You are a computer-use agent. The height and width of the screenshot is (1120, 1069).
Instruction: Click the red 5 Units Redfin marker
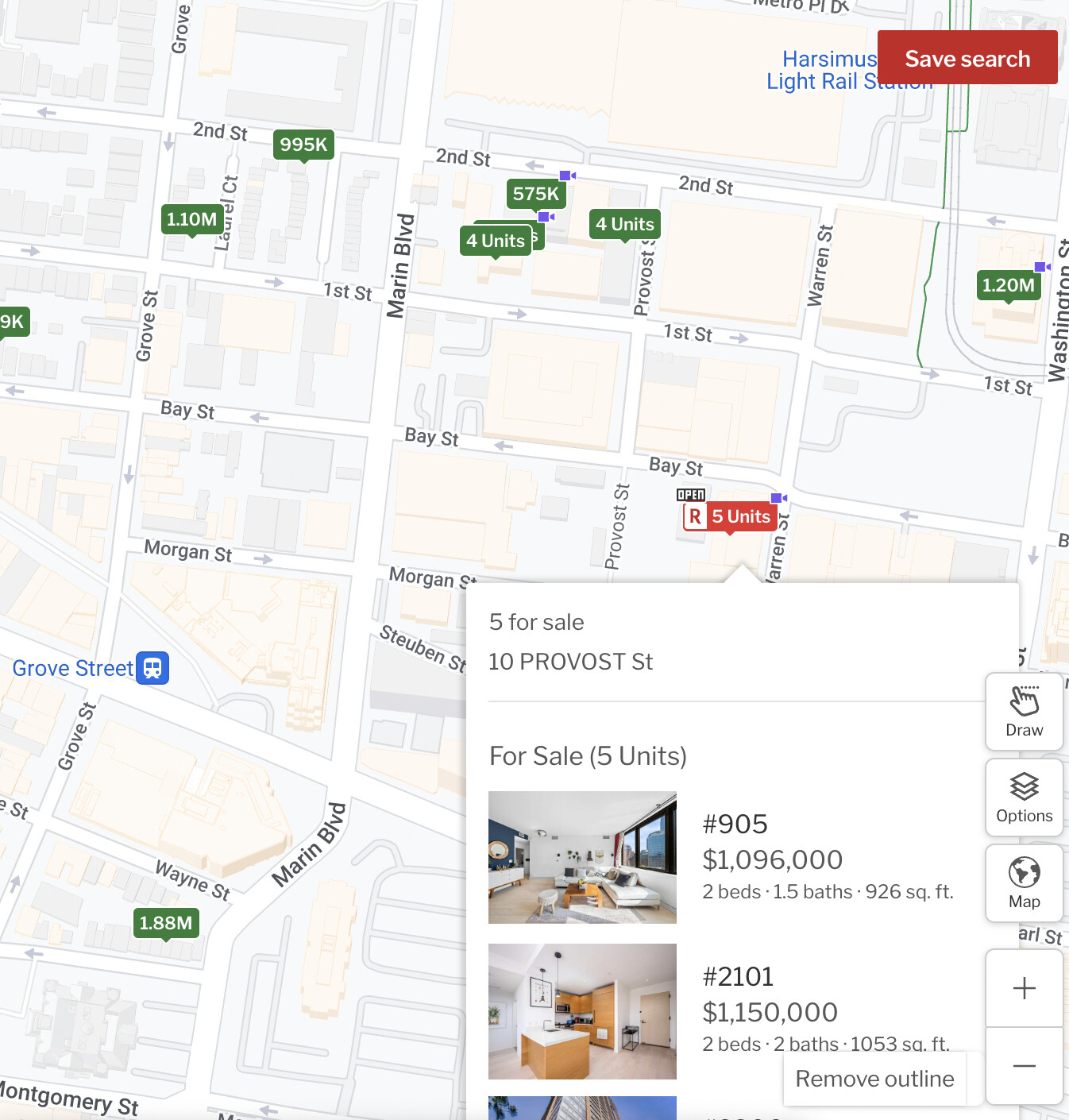pos(730,517)
